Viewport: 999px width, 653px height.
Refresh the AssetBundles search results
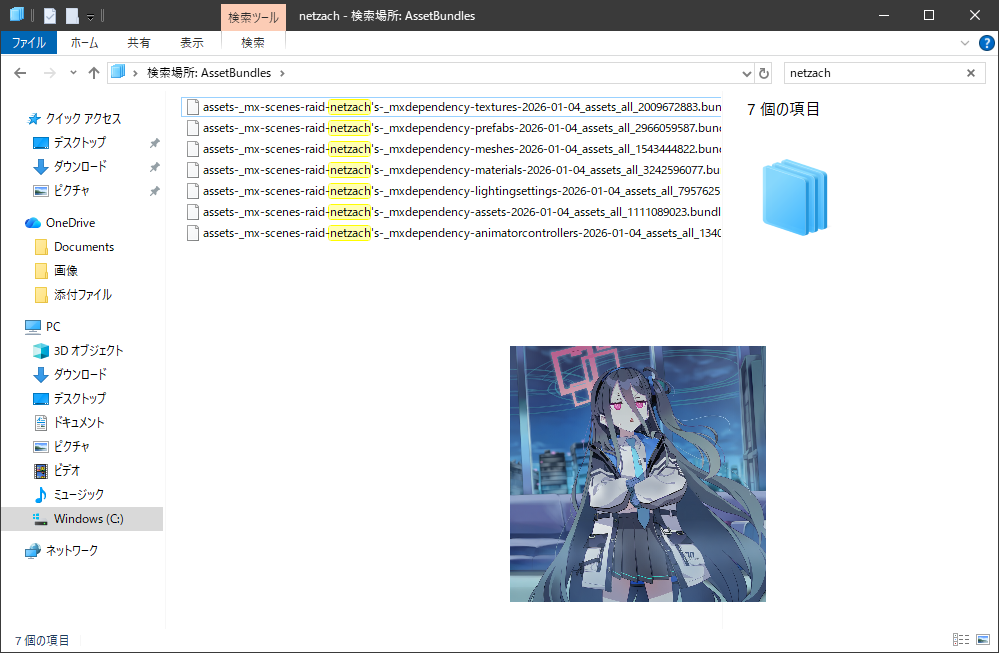point(765,73)
